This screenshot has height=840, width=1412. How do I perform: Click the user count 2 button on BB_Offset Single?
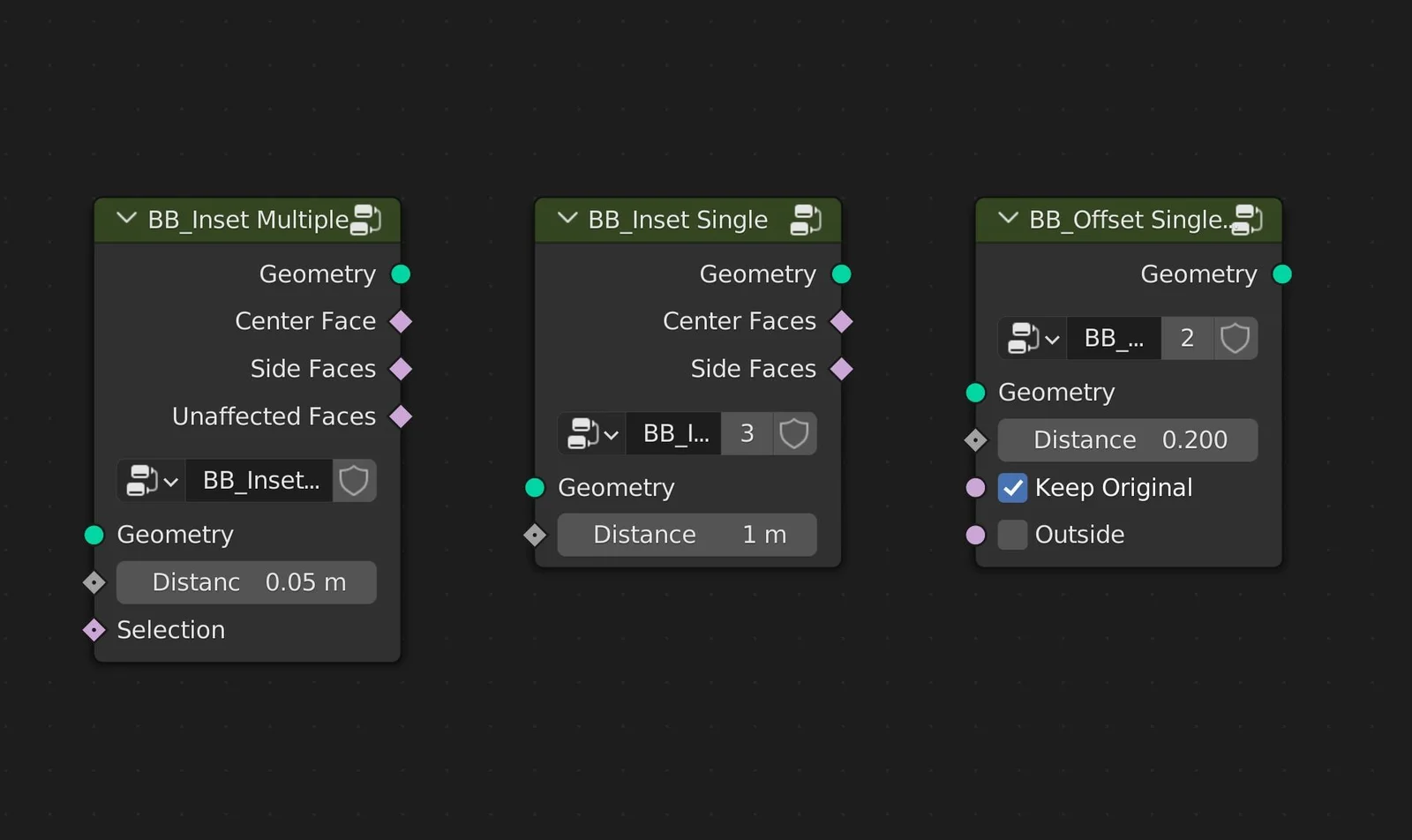click(1186, 338)
